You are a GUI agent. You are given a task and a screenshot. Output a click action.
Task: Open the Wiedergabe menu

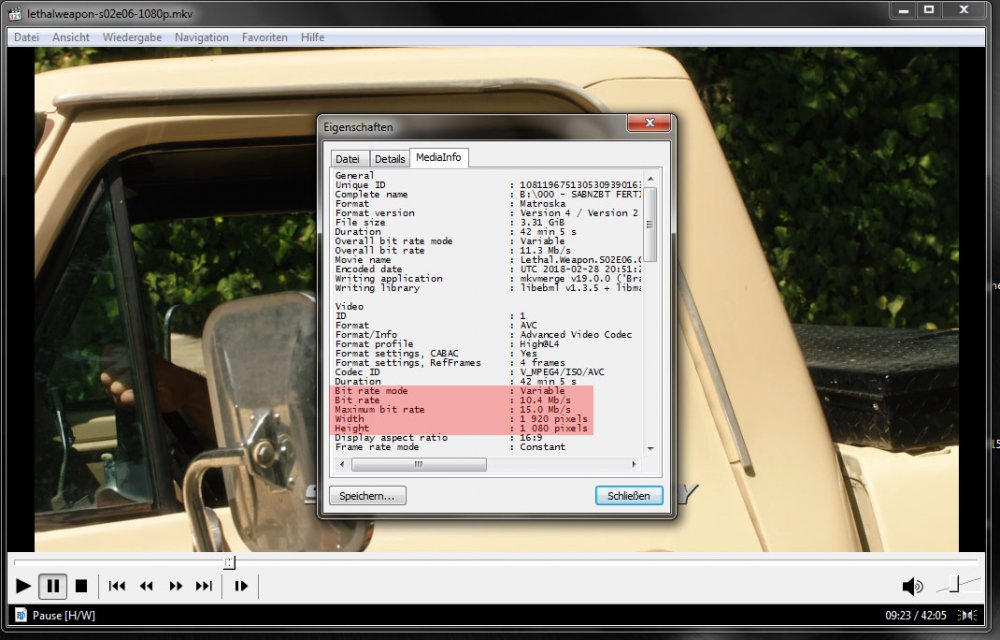[132, 37]
